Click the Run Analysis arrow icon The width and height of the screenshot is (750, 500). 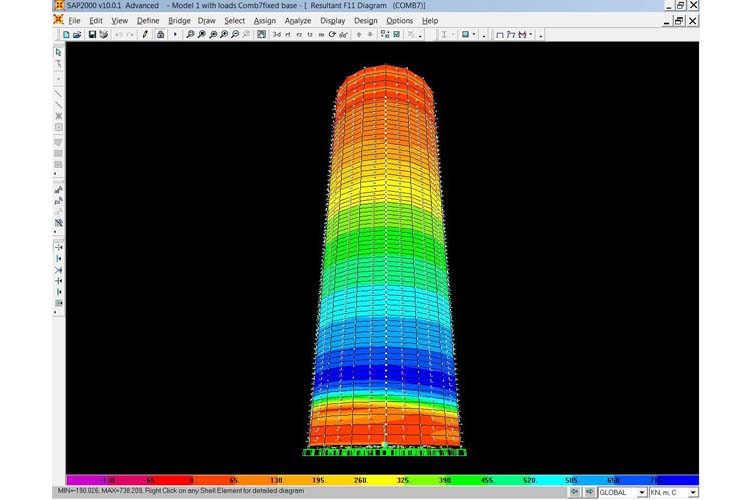176,35
